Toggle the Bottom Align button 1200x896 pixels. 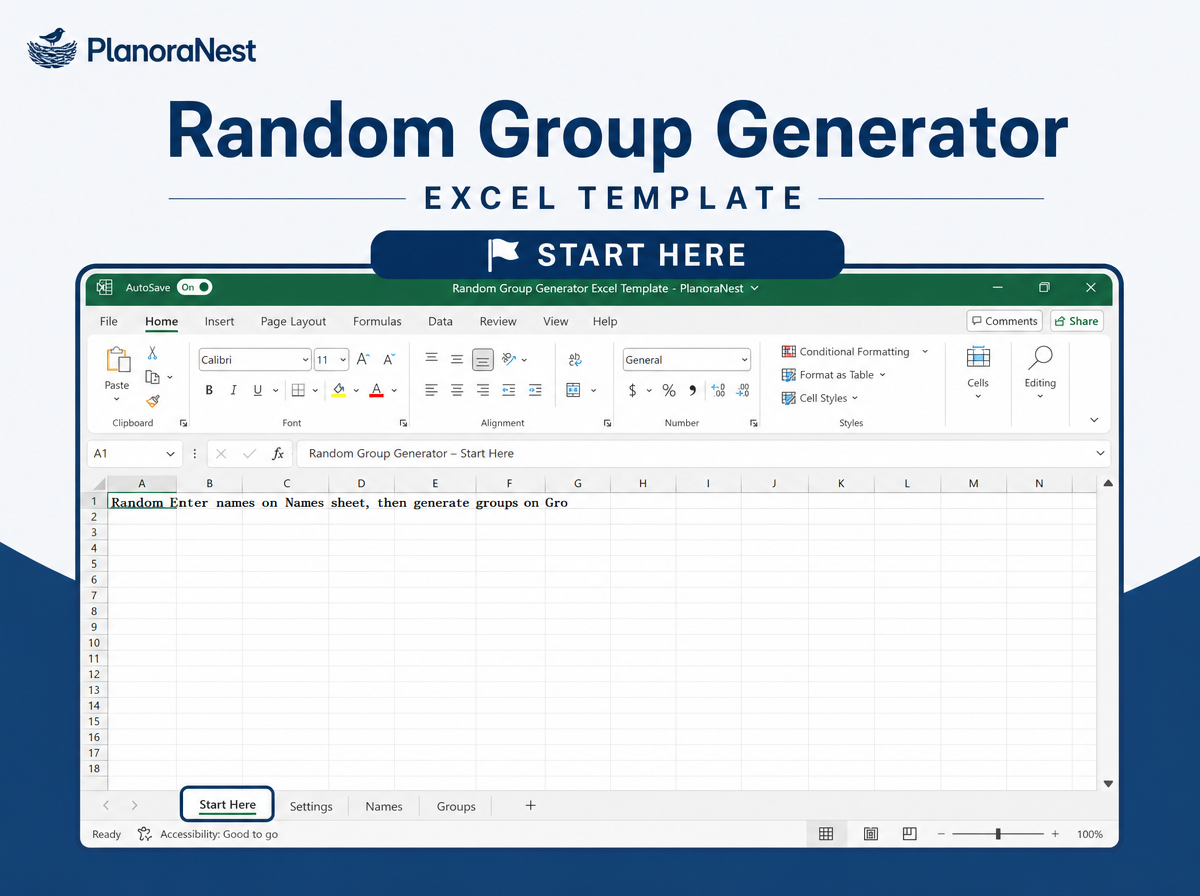coord(483,359)
